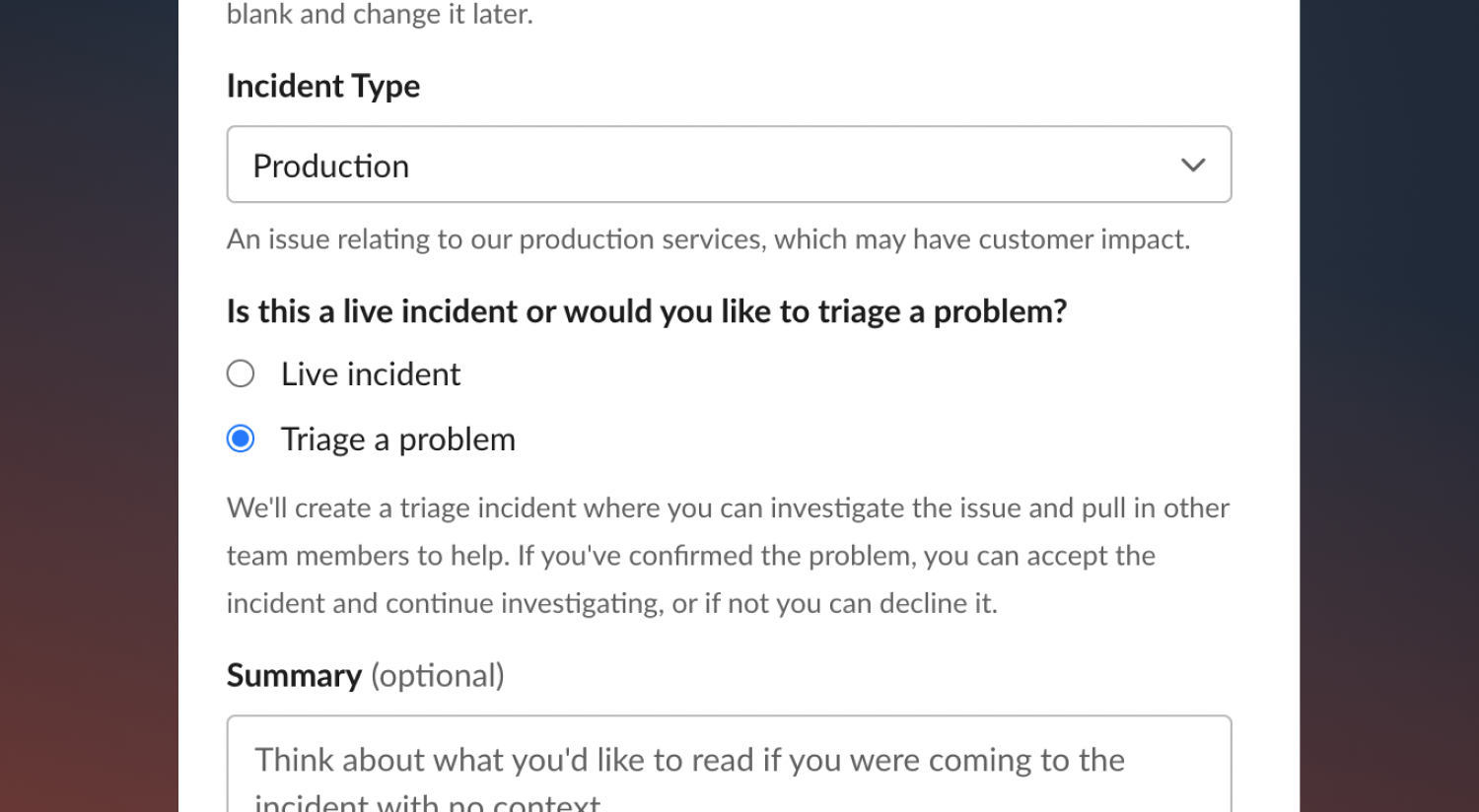Click the selected value text "Production"
This screenshot has height=812, width=1479.
tap(331, 167)
